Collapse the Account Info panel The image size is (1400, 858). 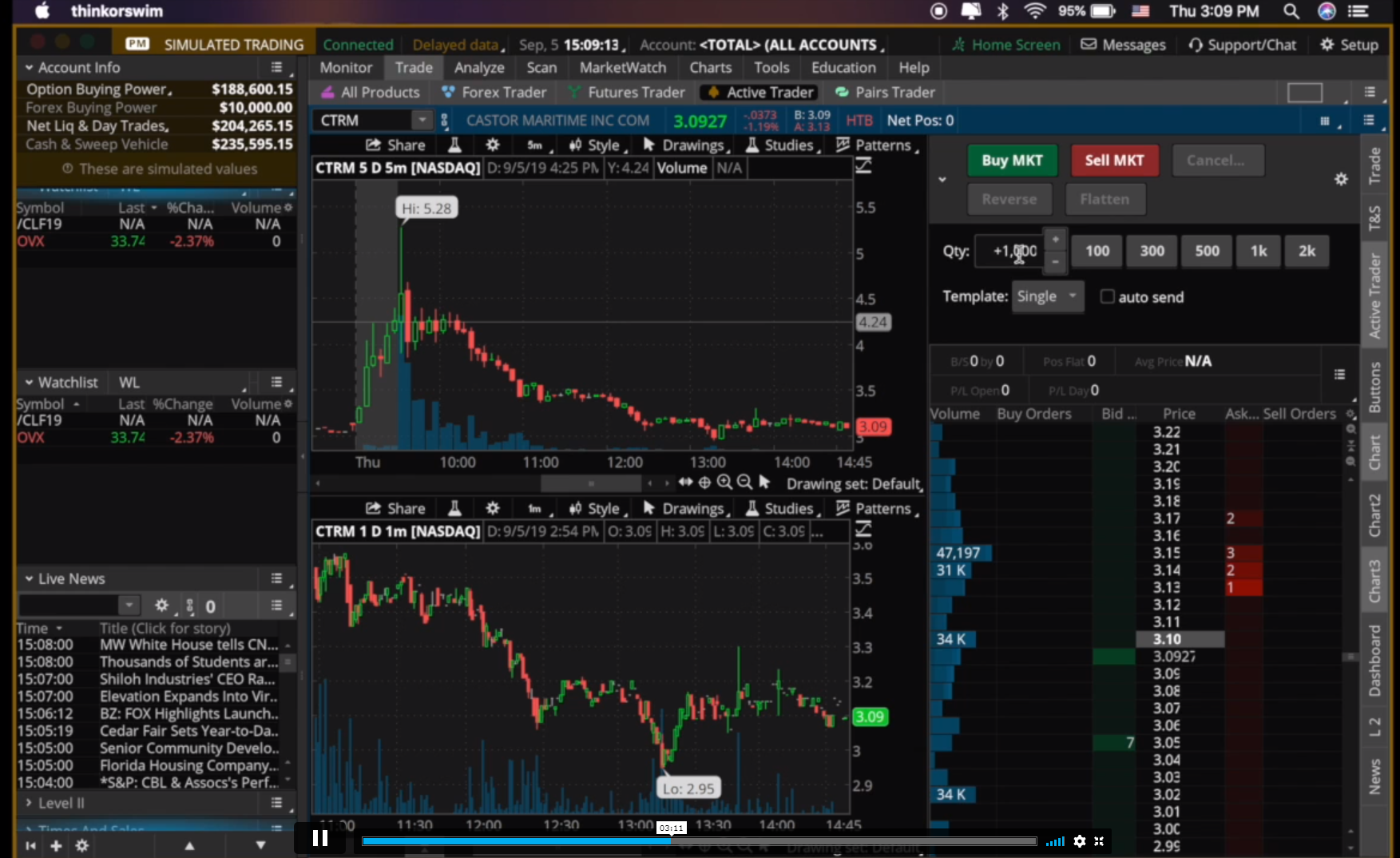pos(29,68)
